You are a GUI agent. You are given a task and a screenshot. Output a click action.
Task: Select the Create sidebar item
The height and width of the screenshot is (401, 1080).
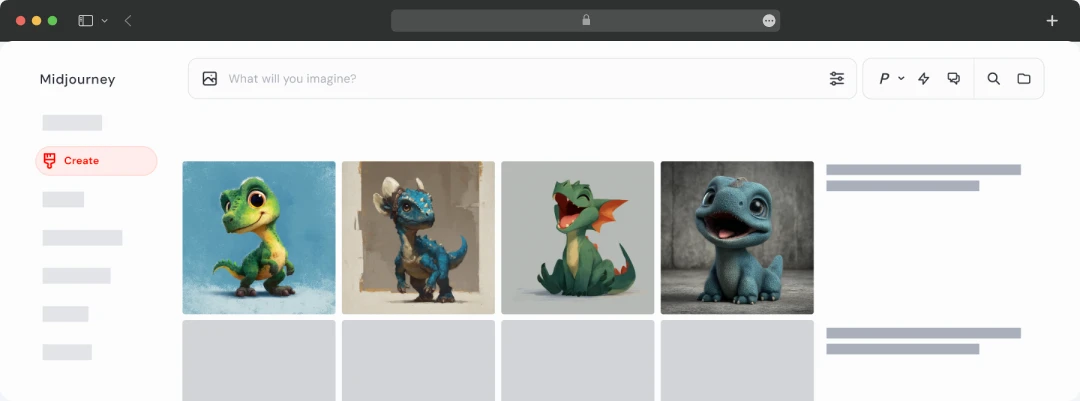click(96, 161)
